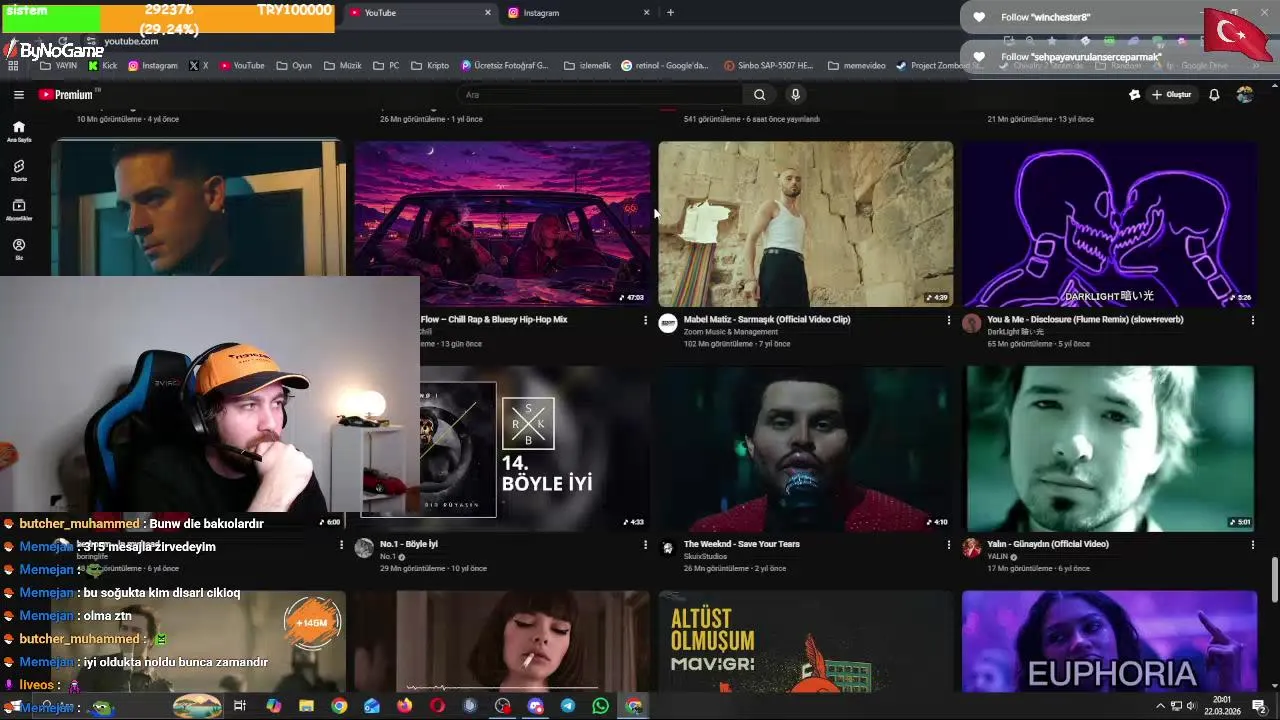This screenshot has width=1280, height=720.
Task: Open the EUPHORIA thumbnail
Action: click(1110, 641)
